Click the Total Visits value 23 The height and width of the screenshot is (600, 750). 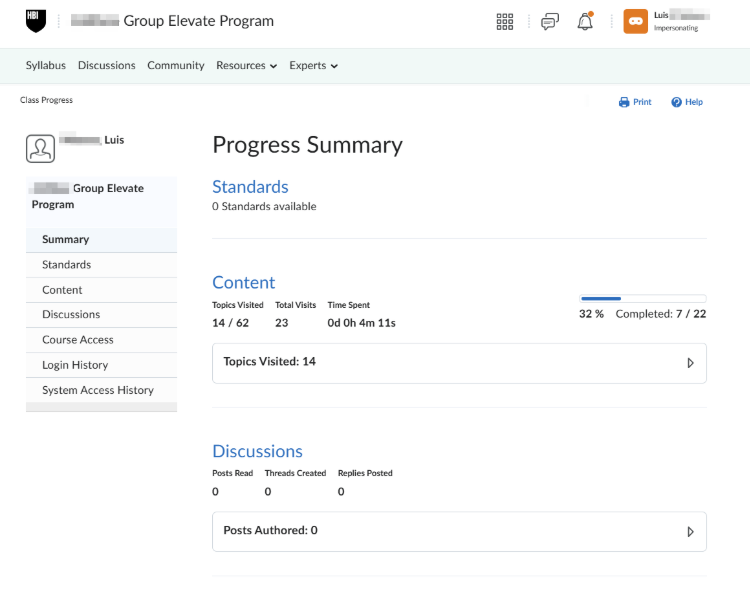[x=282, y=323]
